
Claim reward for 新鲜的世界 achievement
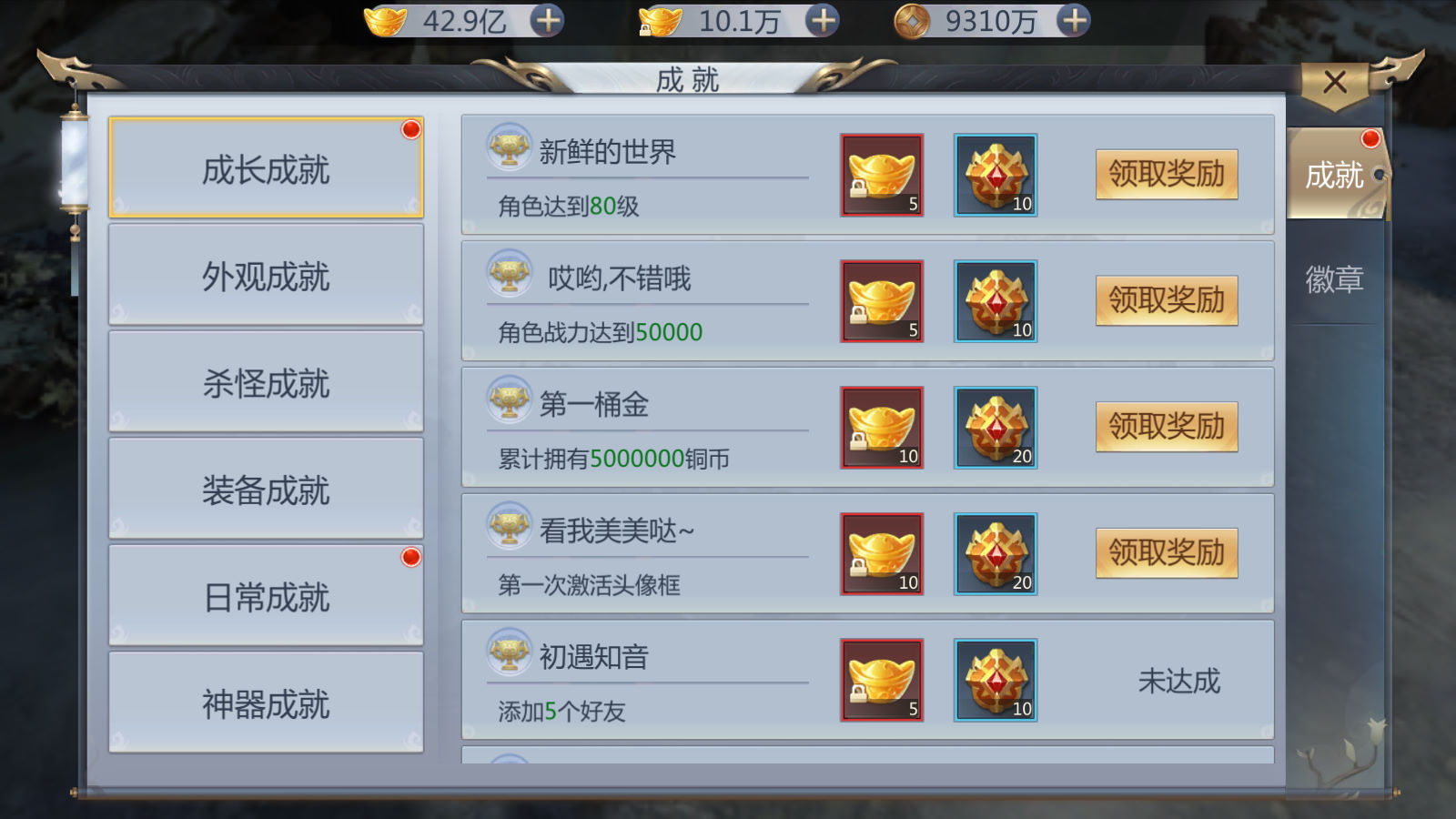[1167, 174]
